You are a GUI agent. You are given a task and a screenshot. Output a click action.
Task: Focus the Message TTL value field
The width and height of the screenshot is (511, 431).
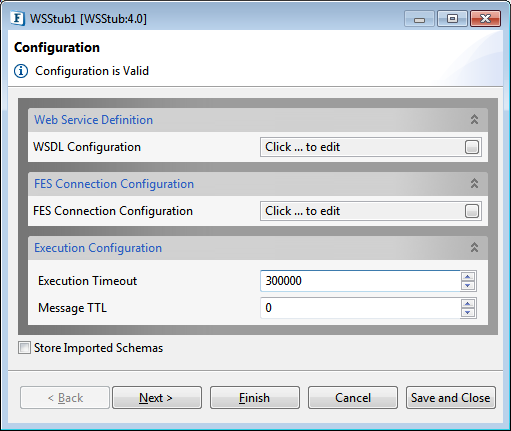[x=360, y=308]
